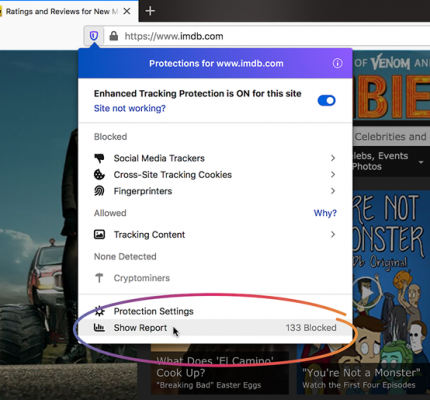Expand Cross-Site Tracking Cookies chevron
430x400 pixels.
pyautogui.click(x=333, y=174)
